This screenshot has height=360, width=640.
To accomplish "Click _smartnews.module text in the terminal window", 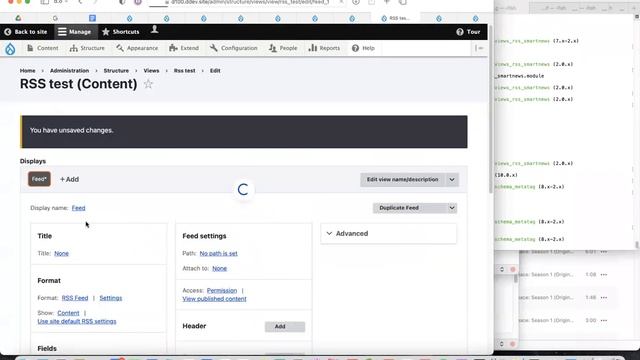I will pyautogui.click(x=519, y=76).
